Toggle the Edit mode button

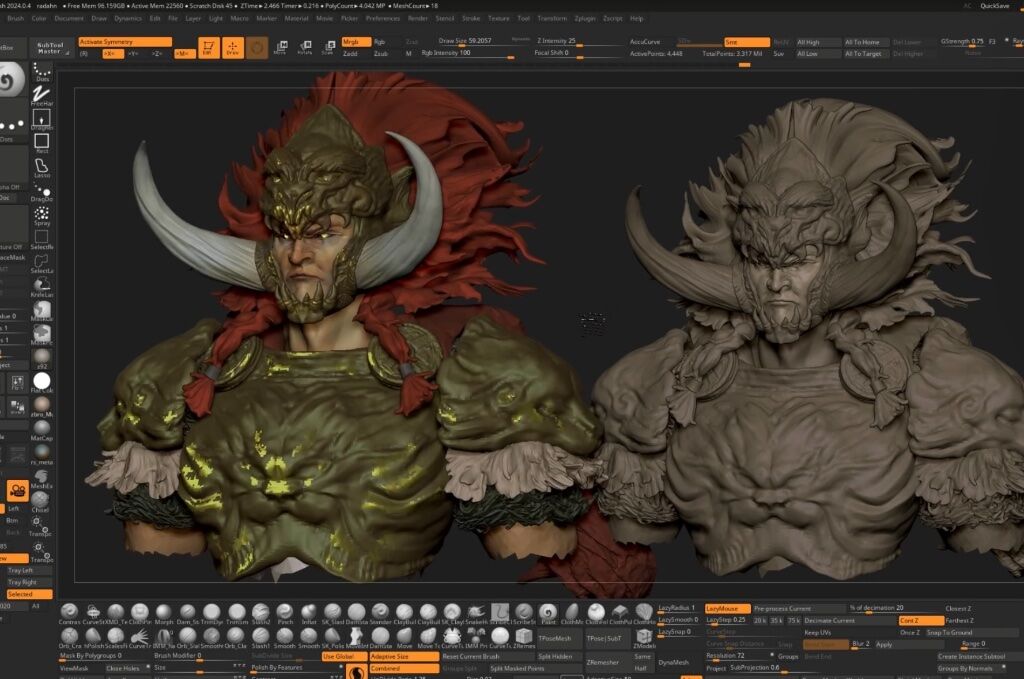[x=208, y=48]
